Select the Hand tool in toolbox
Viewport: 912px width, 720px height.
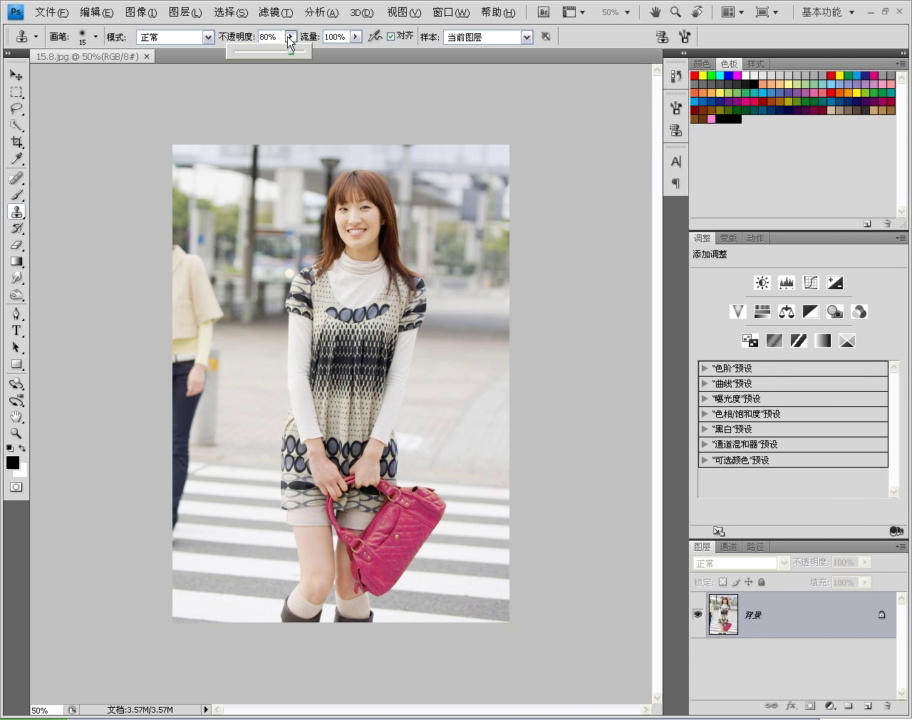pyautogui.click(x=16, y=417)
